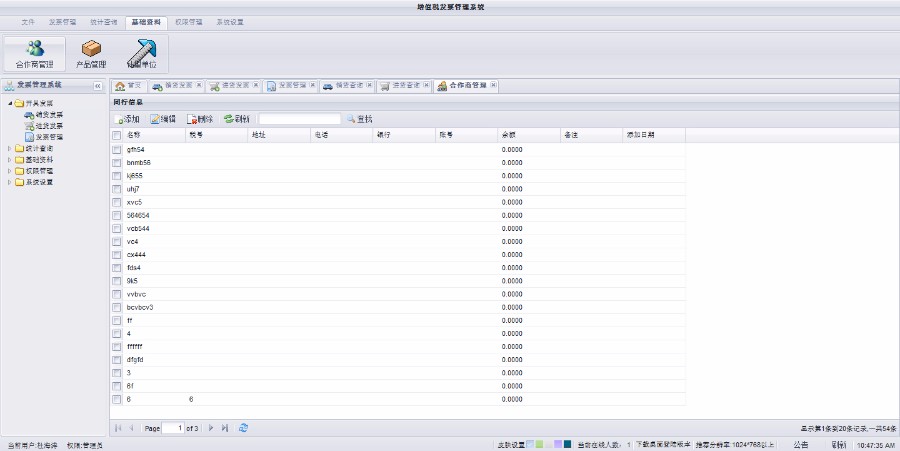
Task: Choose the purple skin swatch
Action: point(558,444)
